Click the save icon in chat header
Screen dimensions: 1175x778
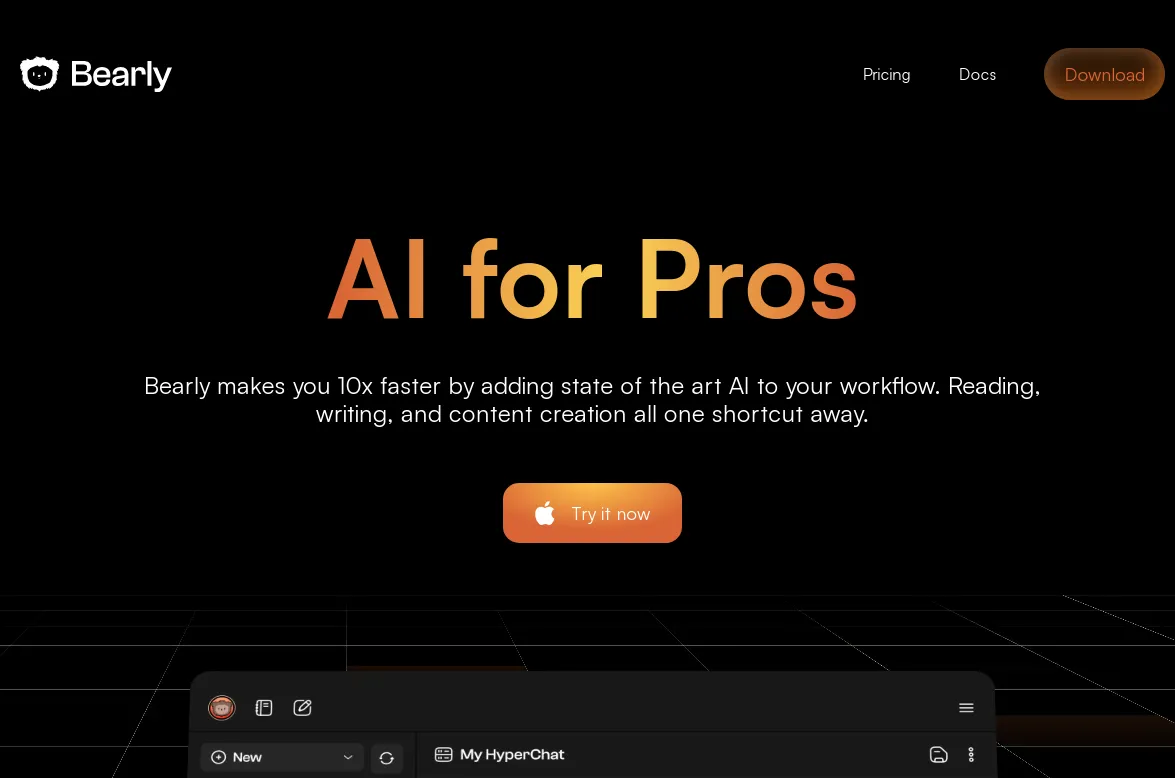[938, 755]
